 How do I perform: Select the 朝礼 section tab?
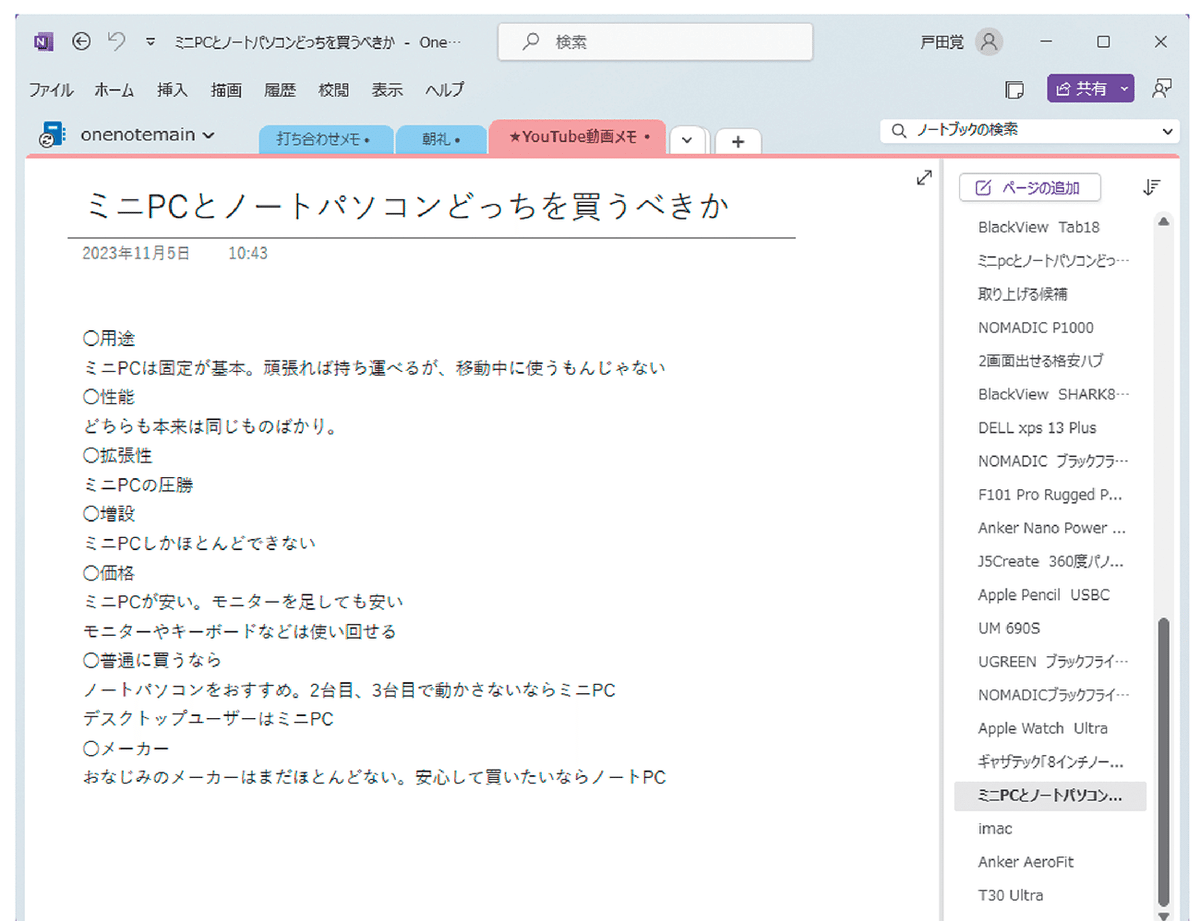point(440,139)
